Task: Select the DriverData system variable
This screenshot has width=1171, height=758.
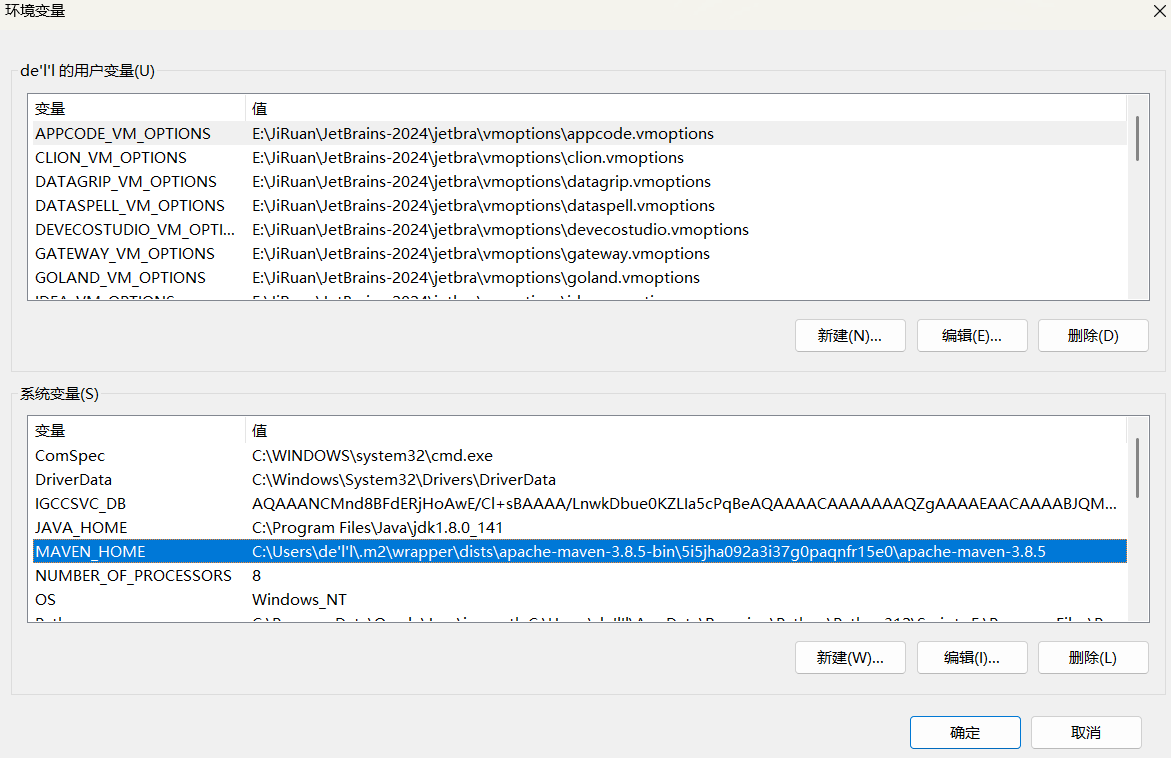Action: [x=73, y=479]
